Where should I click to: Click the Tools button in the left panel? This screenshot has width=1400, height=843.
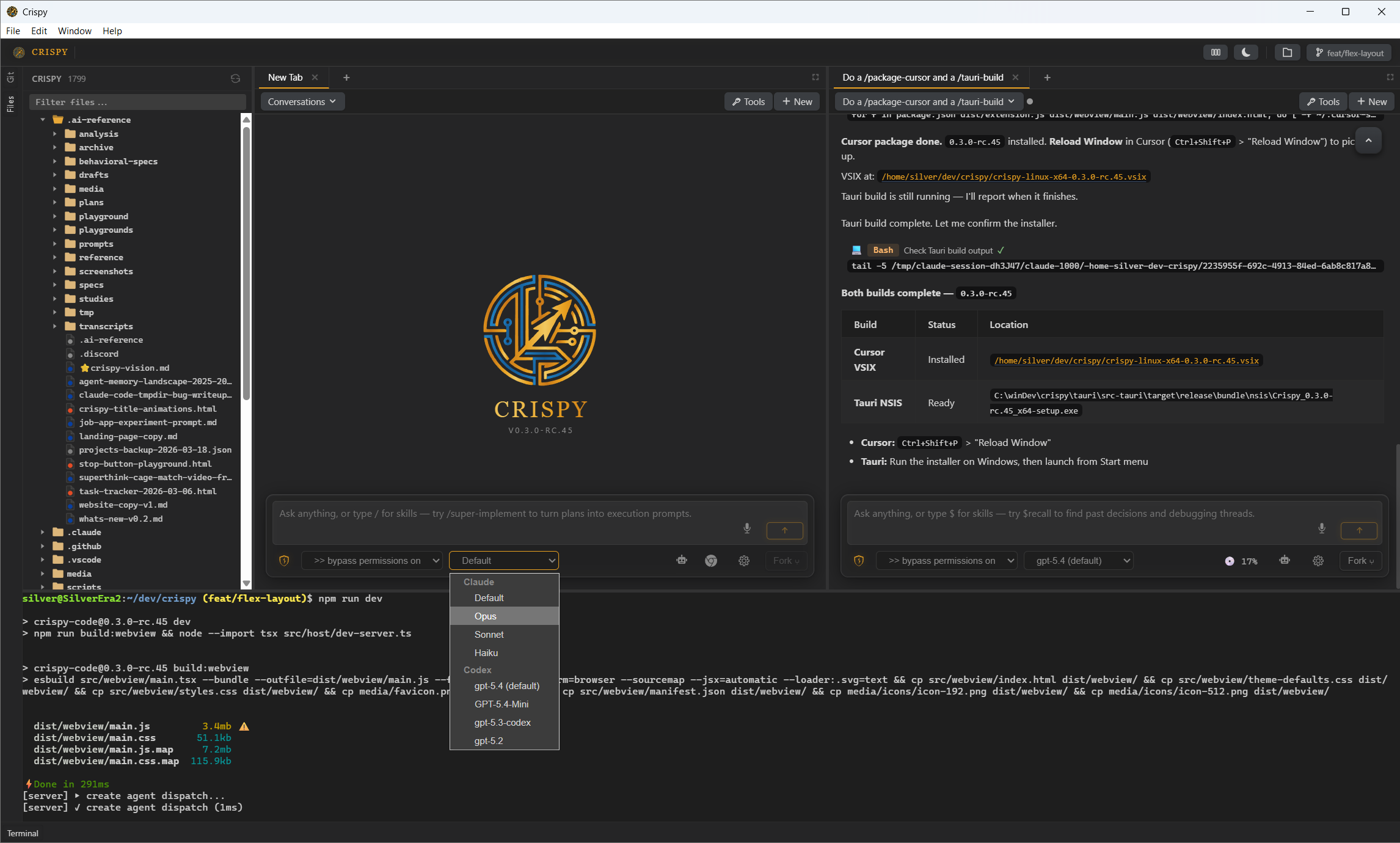tap(748, 101)
